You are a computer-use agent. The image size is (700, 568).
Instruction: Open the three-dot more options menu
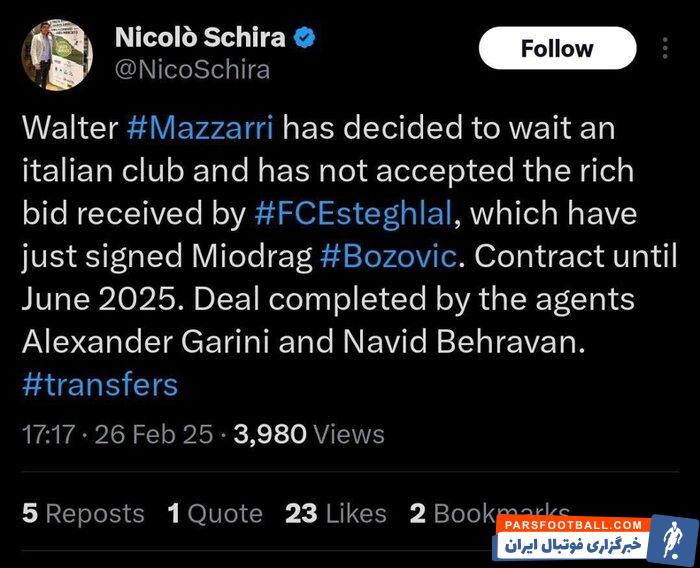[666, 48]
